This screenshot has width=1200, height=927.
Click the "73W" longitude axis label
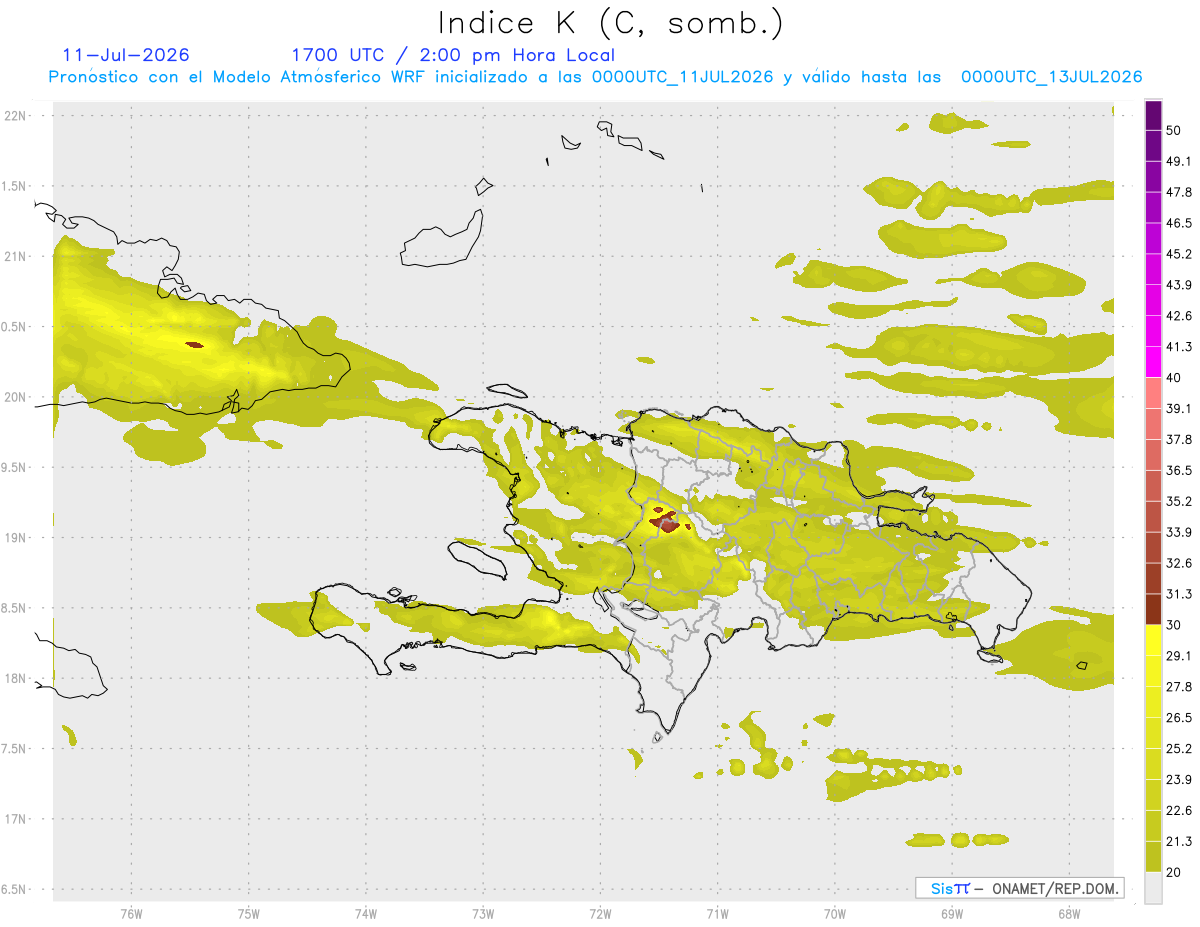point(483,915)
